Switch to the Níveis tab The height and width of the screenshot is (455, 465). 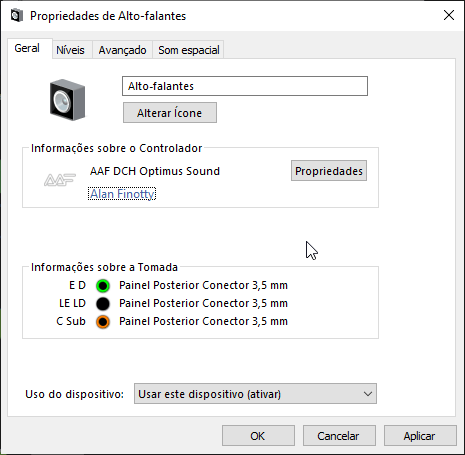(70, 50)
